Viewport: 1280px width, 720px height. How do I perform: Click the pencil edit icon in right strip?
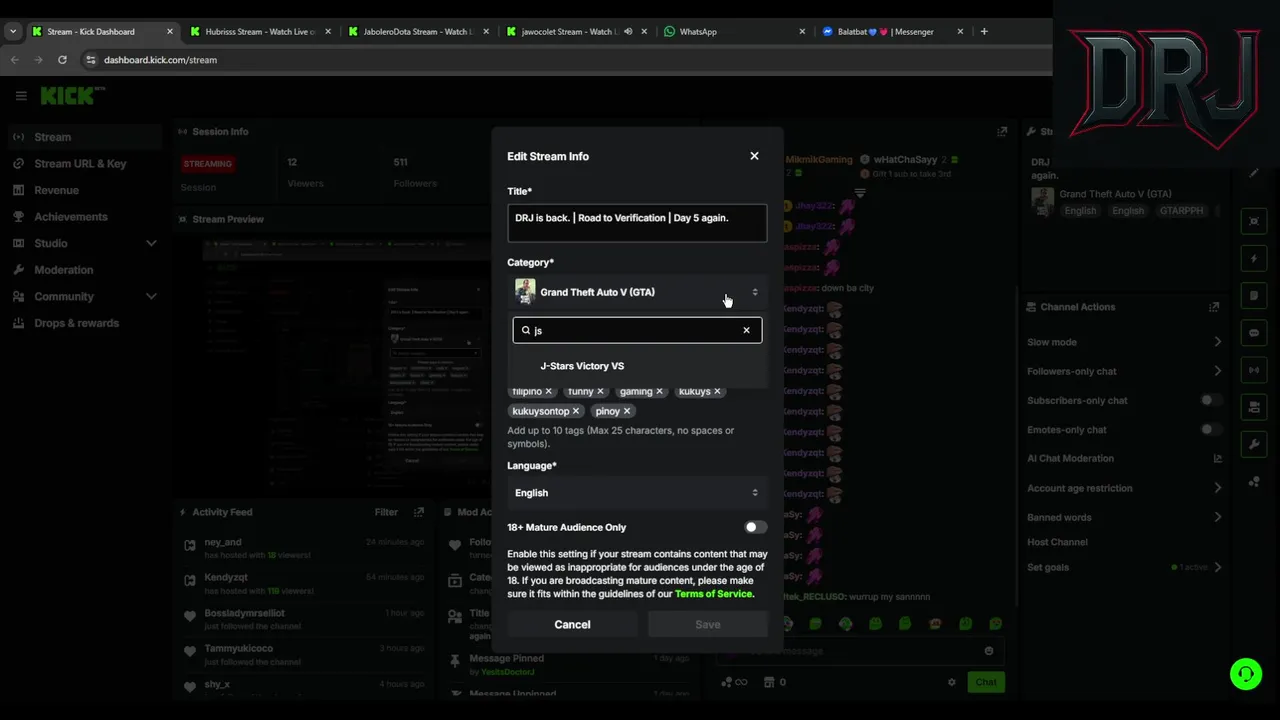point(1254,173)
